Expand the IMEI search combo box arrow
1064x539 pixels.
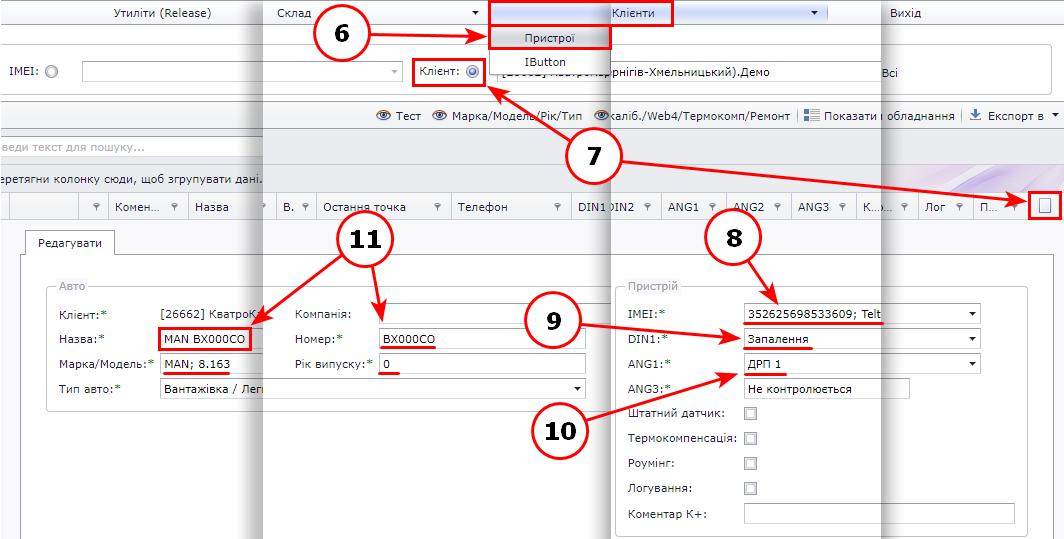click(394, 72)
